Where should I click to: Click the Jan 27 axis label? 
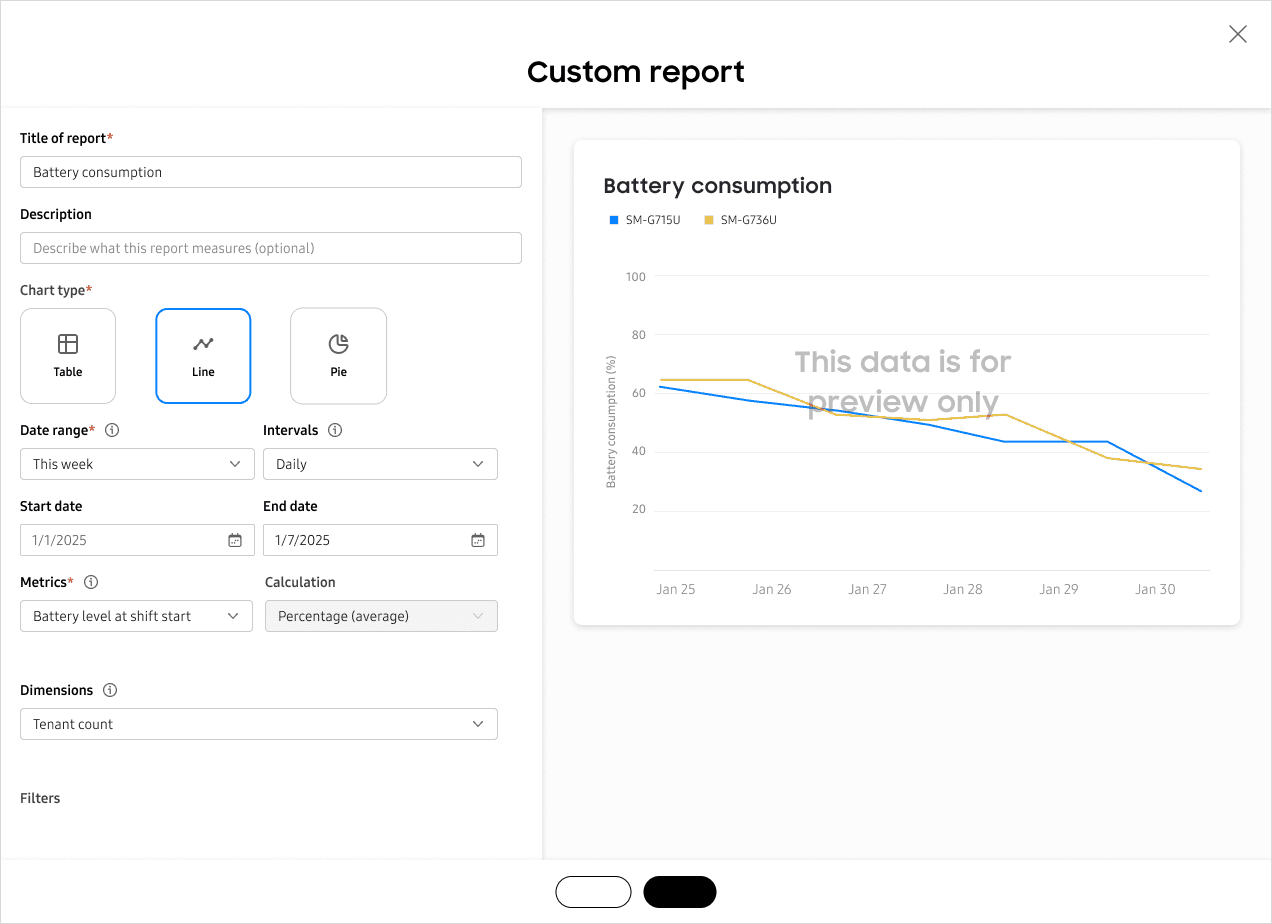click(867, 589)
